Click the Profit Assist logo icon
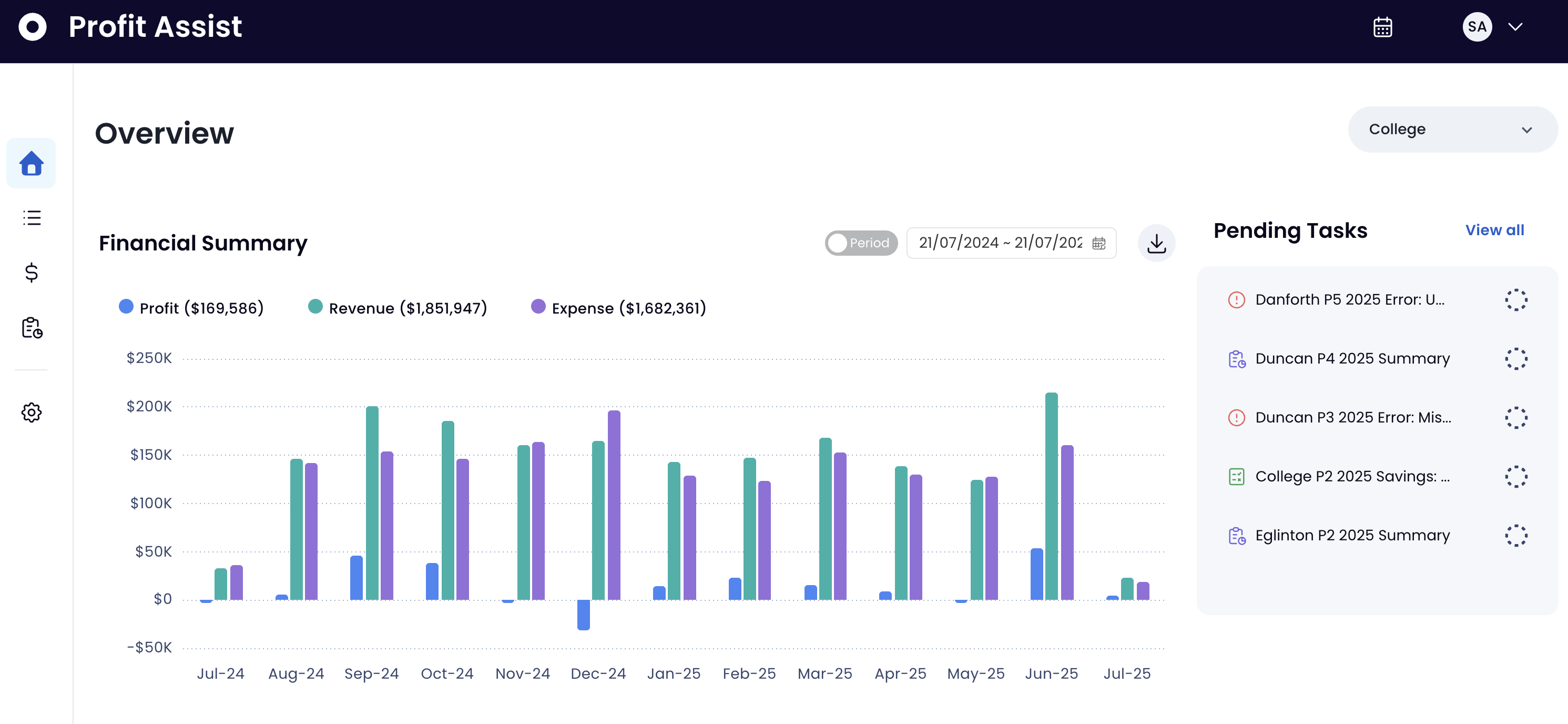Viewport: 1568px width, 724px height. click(32, 27)
